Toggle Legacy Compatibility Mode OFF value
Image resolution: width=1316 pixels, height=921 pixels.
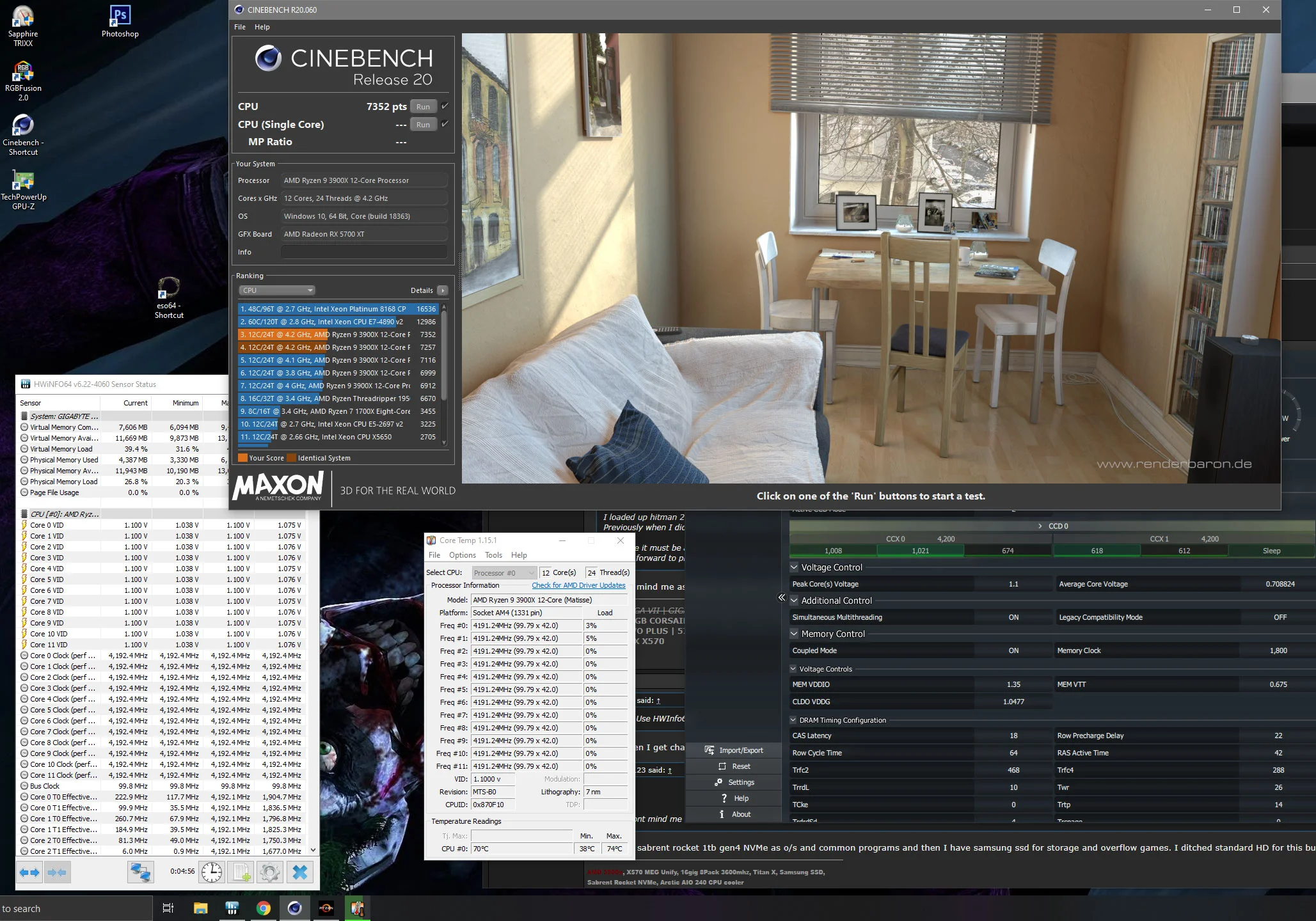(x=1280, y=617)
